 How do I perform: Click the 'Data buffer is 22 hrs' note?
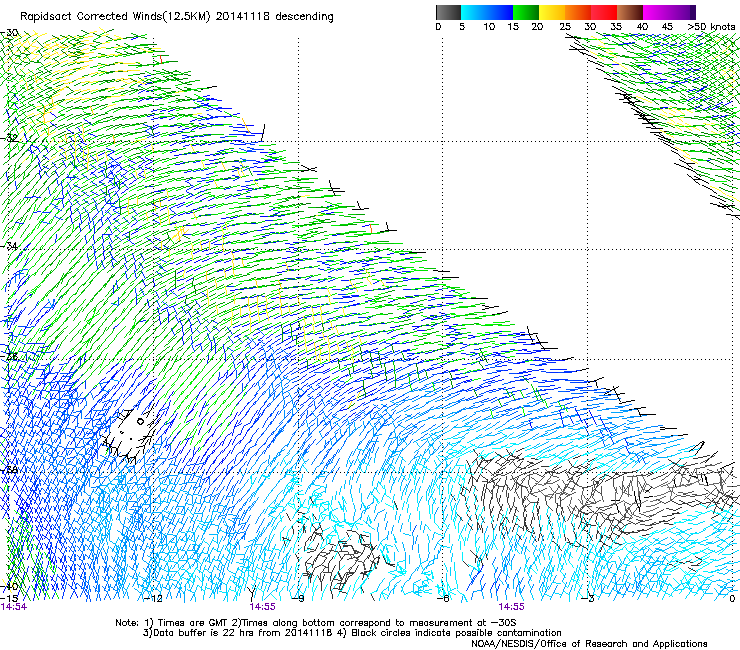[238, 633]
